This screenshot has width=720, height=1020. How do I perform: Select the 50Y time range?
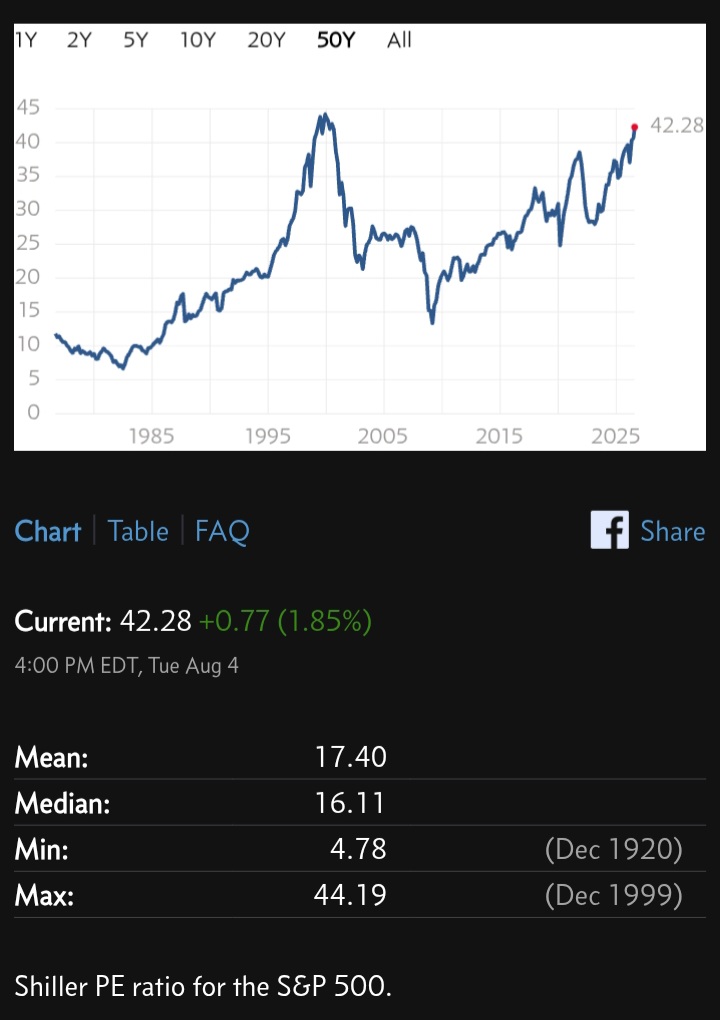pyautogui.click(x=336, y=40)
